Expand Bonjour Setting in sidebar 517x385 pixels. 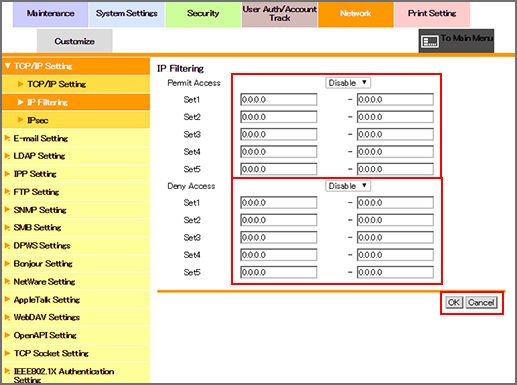76,264
